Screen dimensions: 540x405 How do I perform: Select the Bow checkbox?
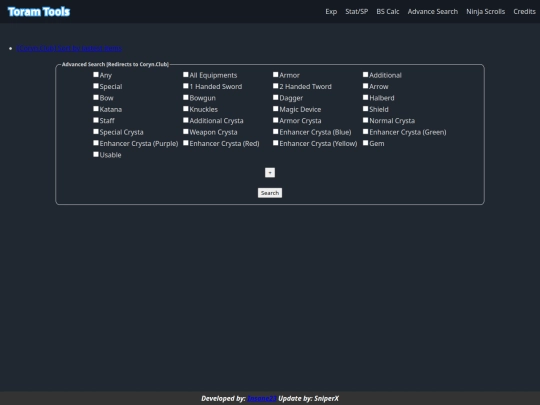tap(96, 97)
